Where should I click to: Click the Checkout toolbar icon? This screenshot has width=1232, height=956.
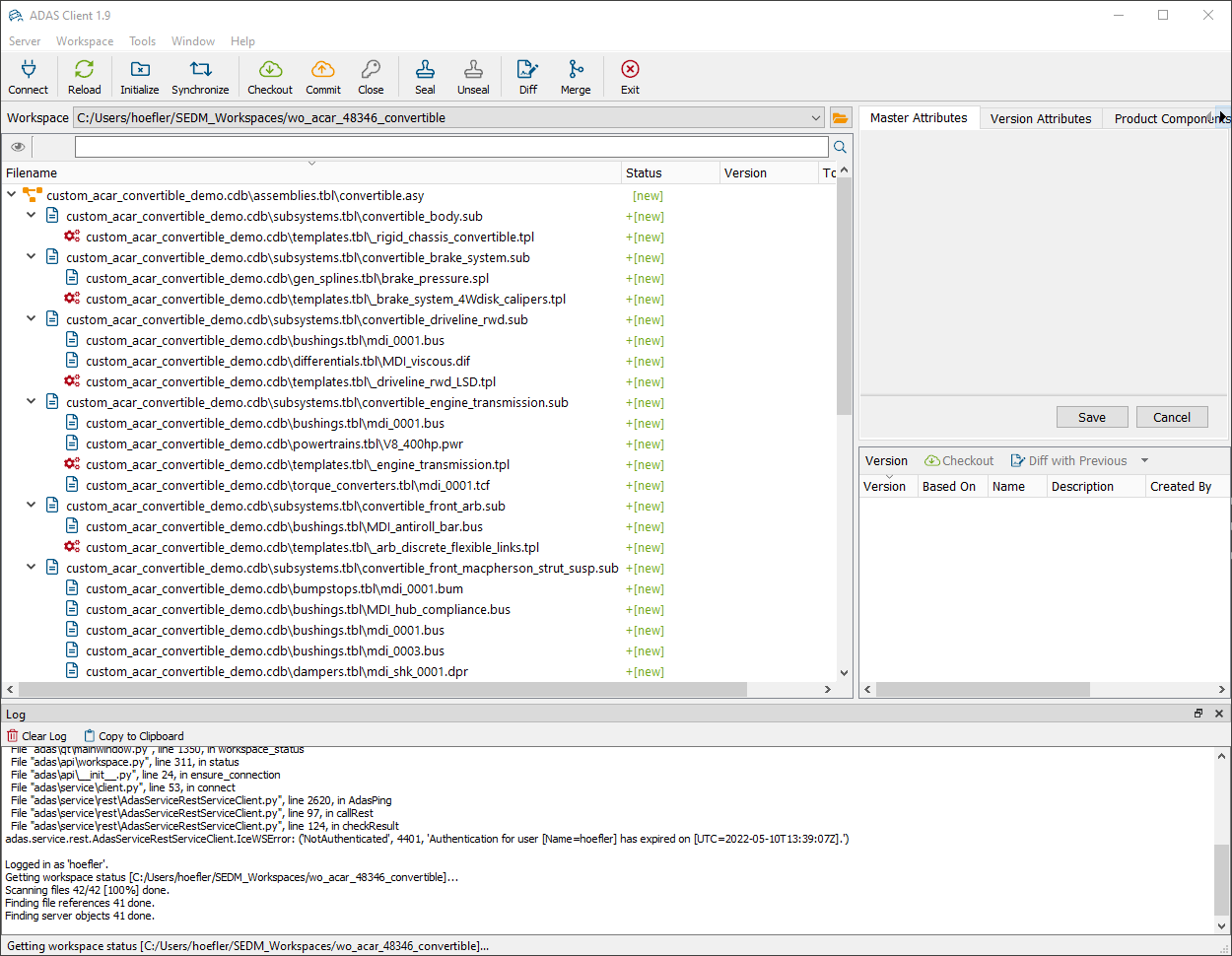click(x=270, y=69)
